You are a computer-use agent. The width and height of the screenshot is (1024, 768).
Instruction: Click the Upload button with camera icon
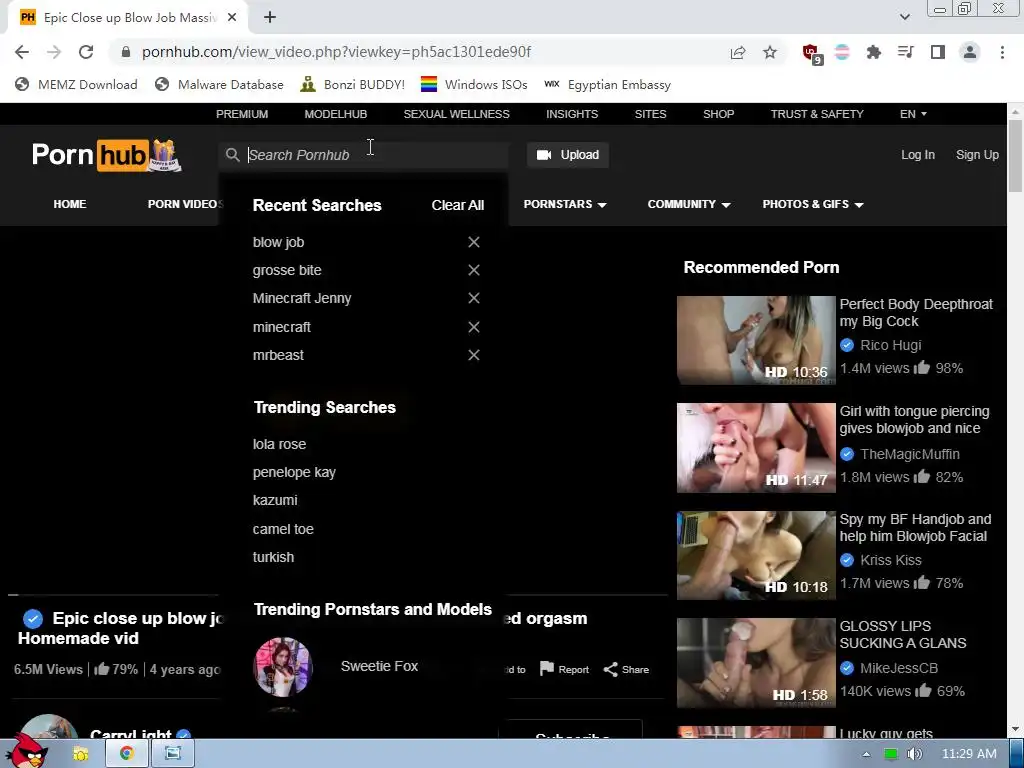click(568, 155)
